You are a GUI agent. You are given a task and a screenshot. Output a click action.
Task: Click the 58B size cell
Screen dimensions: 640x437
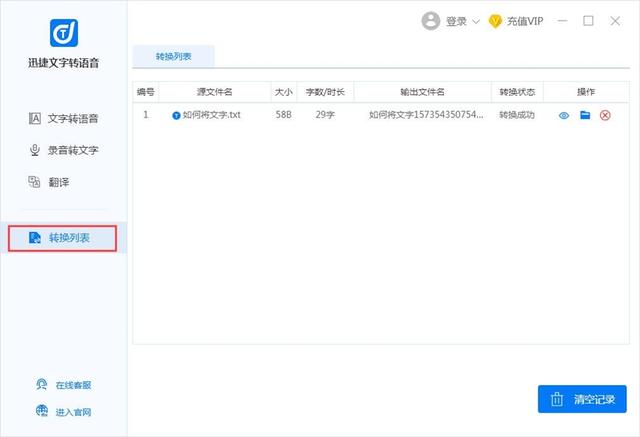pyautogui.click(x=283, y=115)
